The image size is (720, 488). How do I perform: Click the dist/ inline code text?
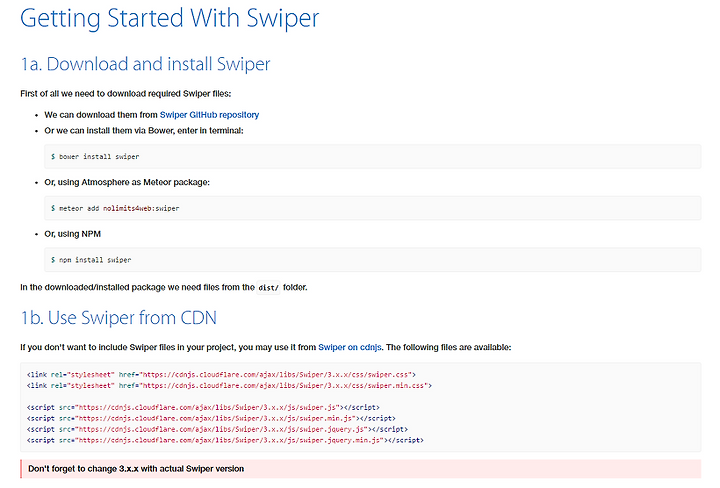268,288
